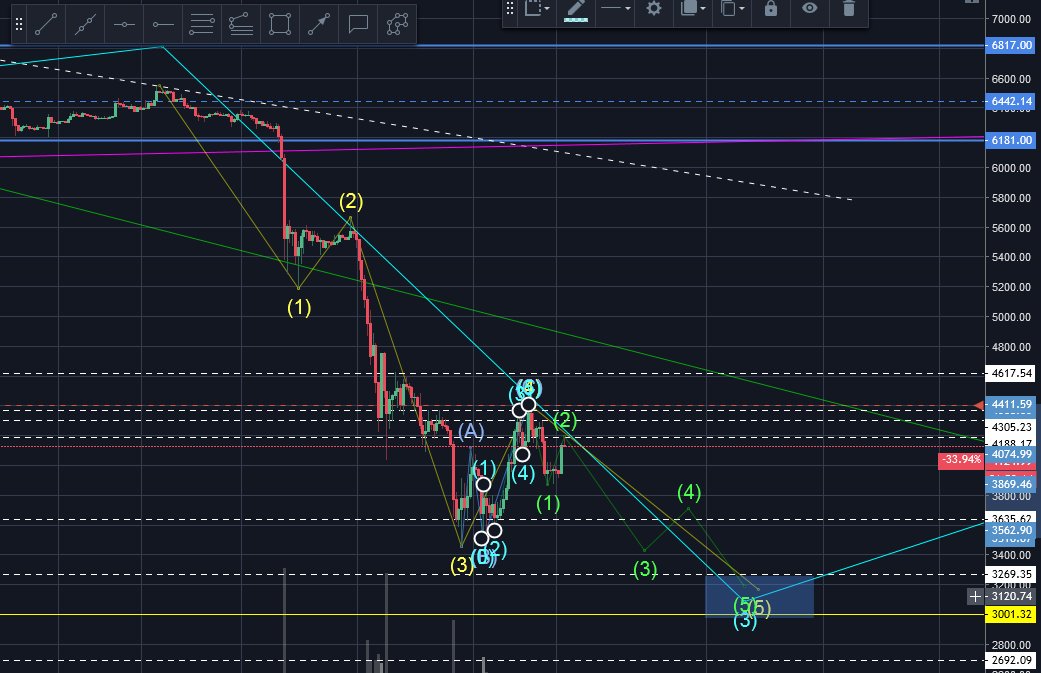This screenshot has height=673, width=1041.
Task: Click the 3269.35 price label
Action: (1010, 575)
